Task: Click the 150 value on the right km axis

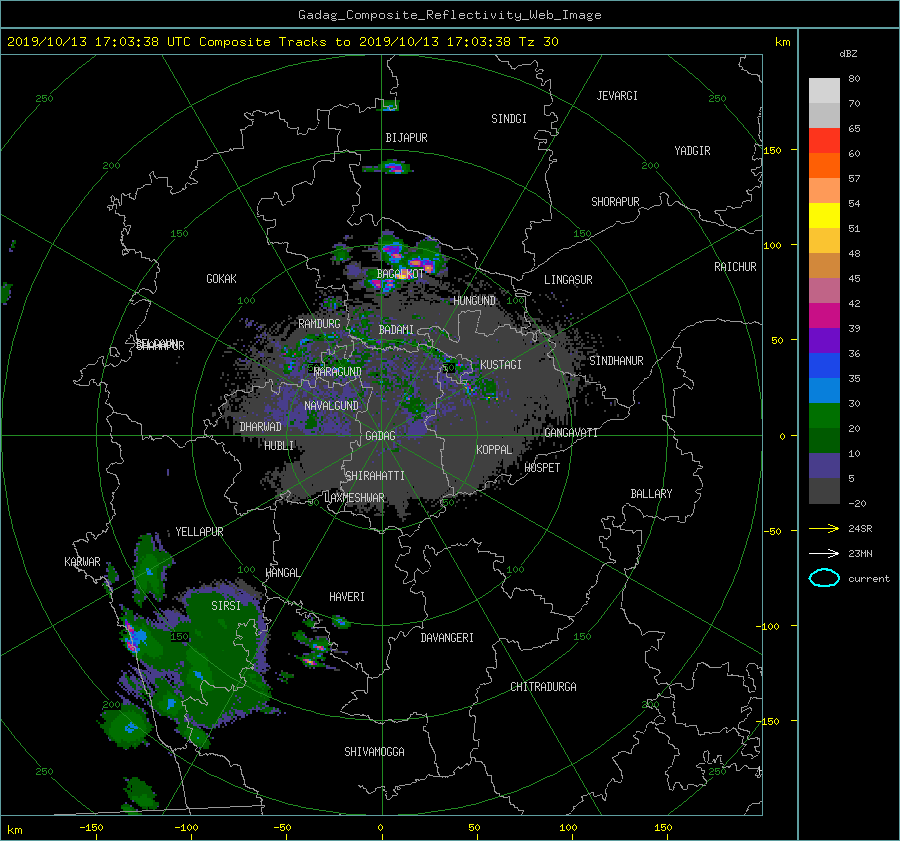Action: tap(773, 150)
